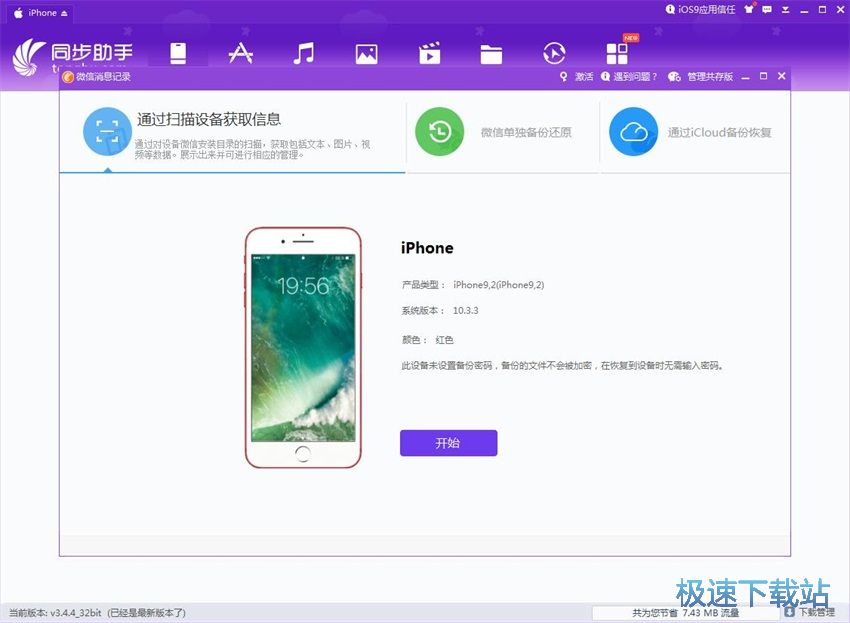The width and height of the screenshot is (850, 623).
Task: Click the 开始 start button
Action: (x=448, y=443)
